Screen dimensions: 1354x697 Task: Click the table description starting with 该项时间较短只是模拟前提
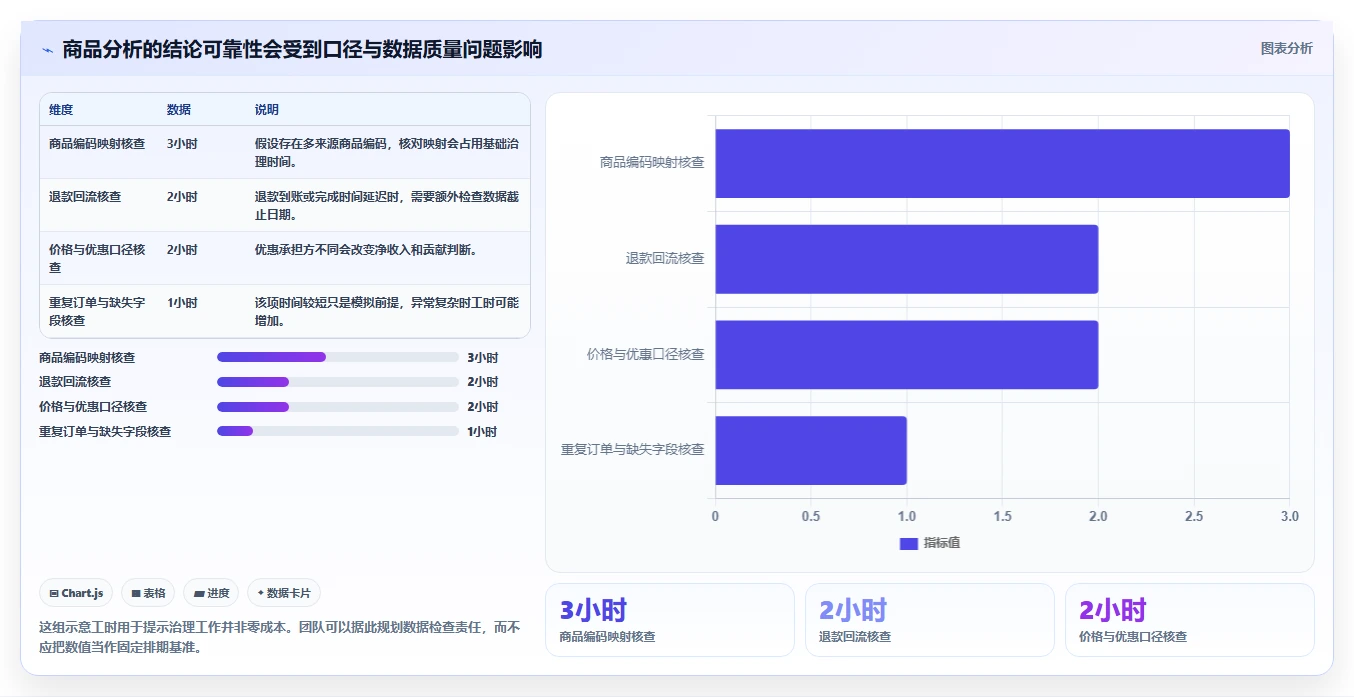coord(387,312)
